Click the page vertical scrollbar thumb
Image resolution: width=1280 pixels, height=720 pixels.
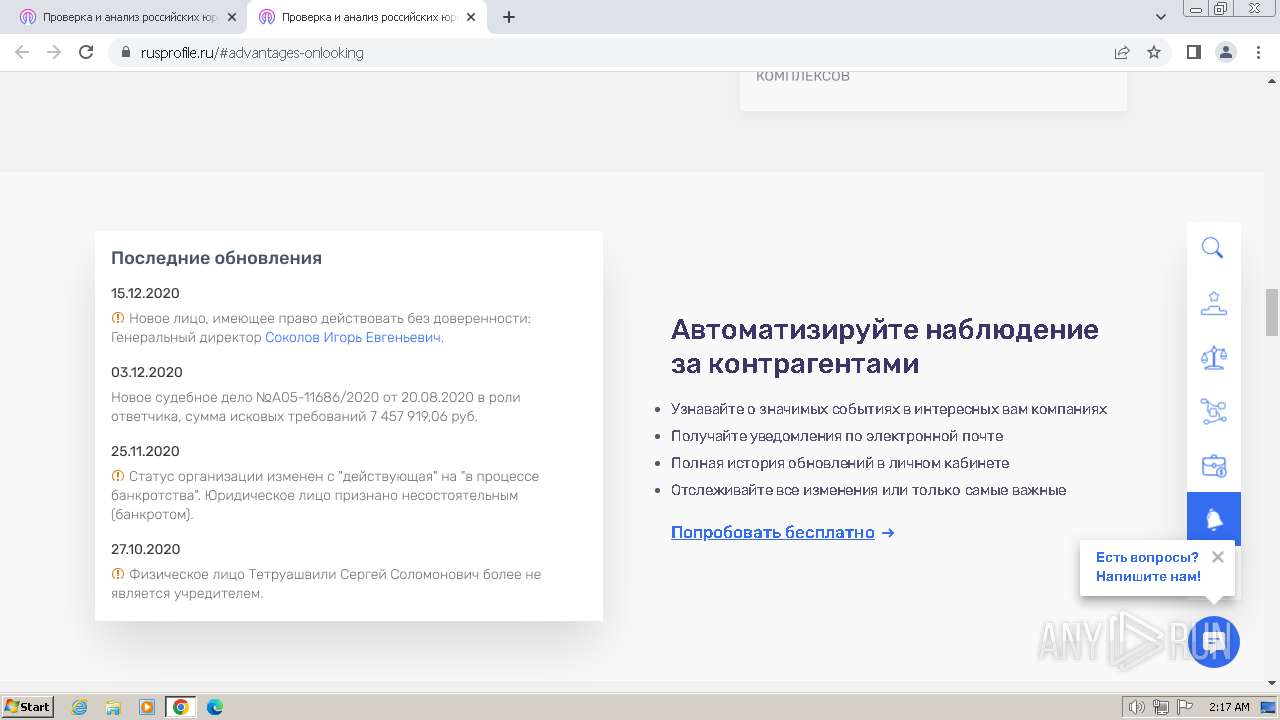1272,312
